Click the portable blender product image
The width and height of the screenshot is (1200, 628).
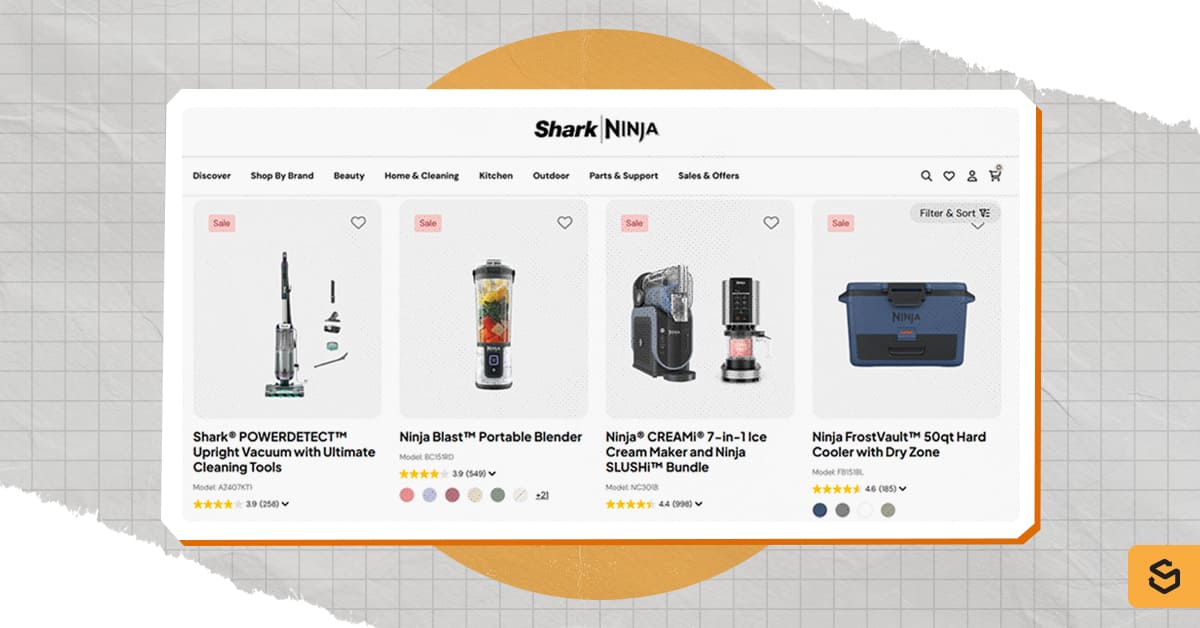pyautogui.click(x=493, y=309)
